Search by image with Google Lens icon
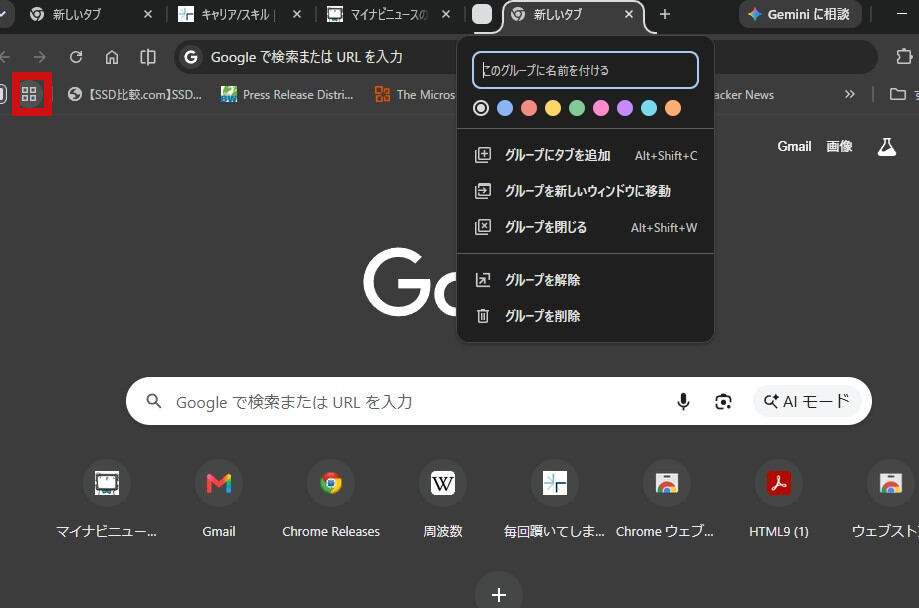Viewport: 919px width, 608px height. pos(723,402)
